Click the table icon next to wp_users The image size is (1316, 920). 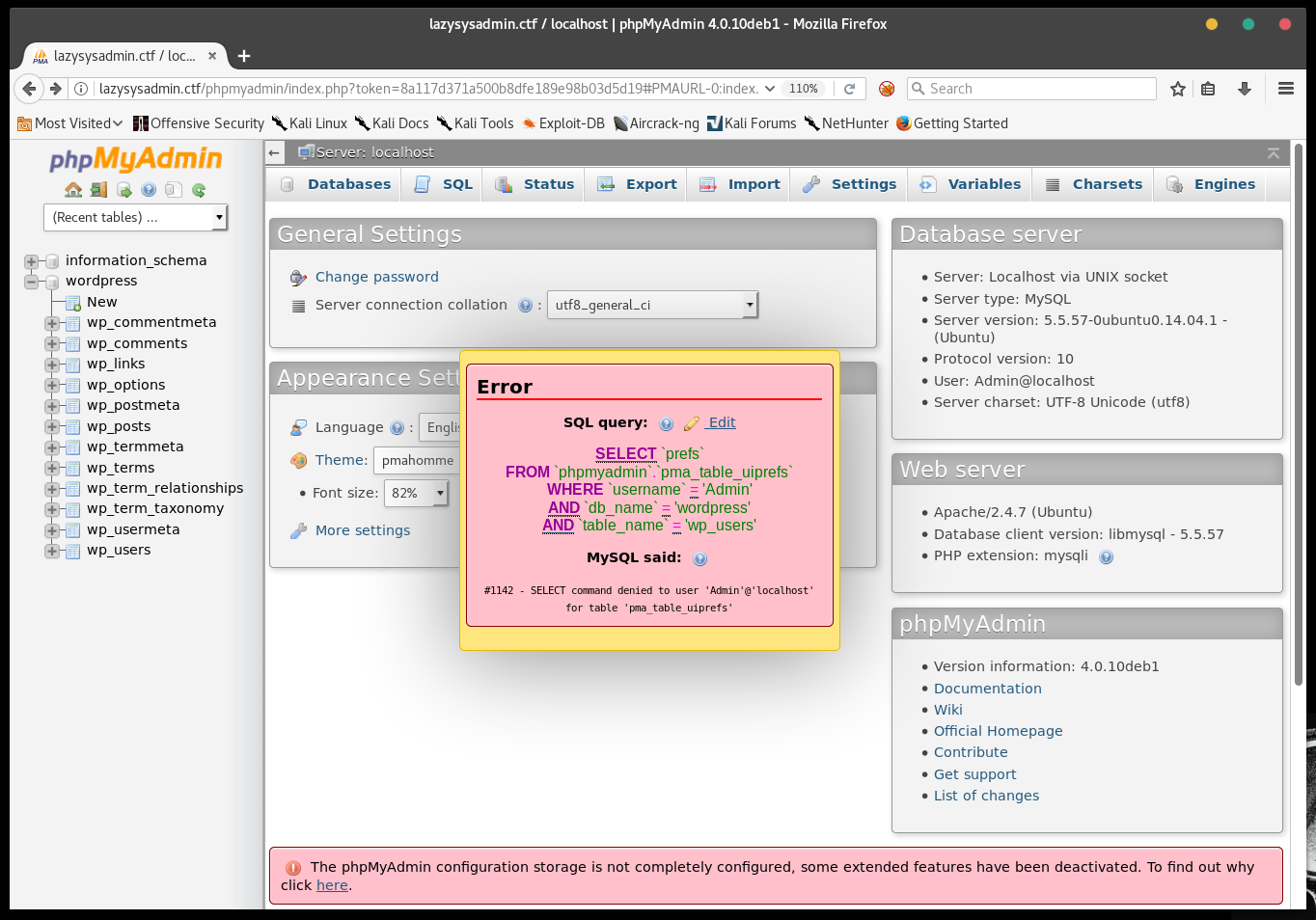(72, 551)
